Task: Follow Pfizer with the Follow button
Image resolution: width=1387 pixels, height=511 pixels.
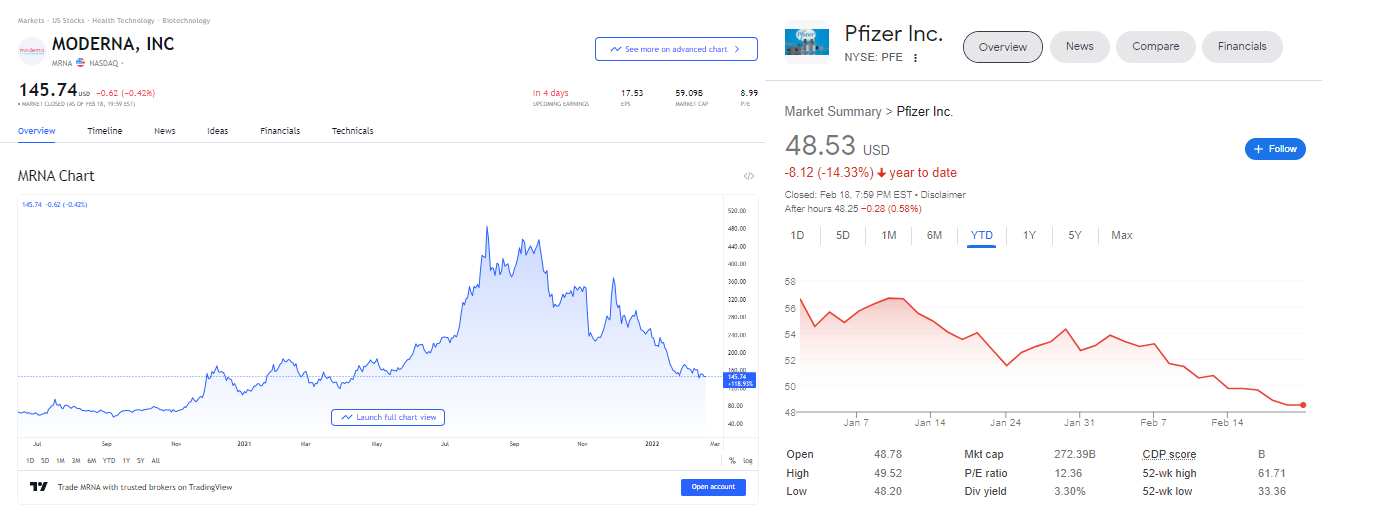Action: (1275, 149)
